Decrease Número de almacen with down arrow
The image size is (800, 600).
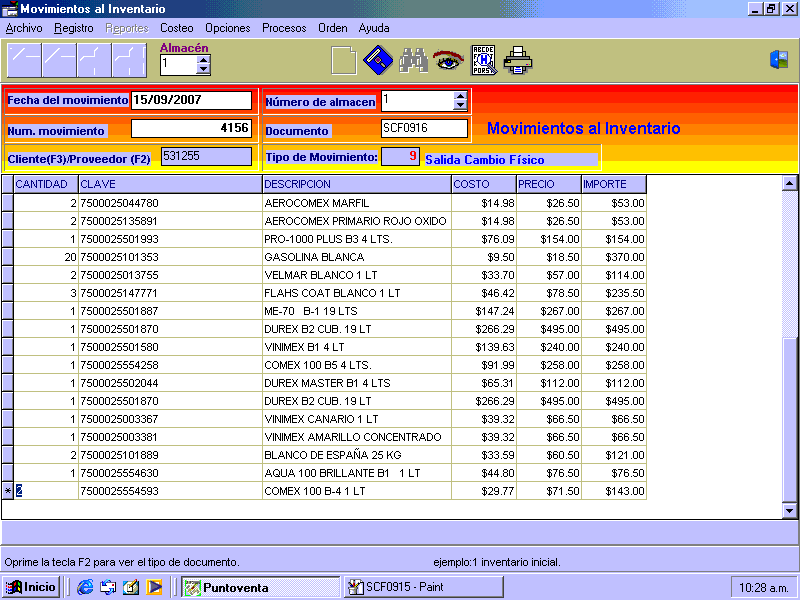point(460,105)
